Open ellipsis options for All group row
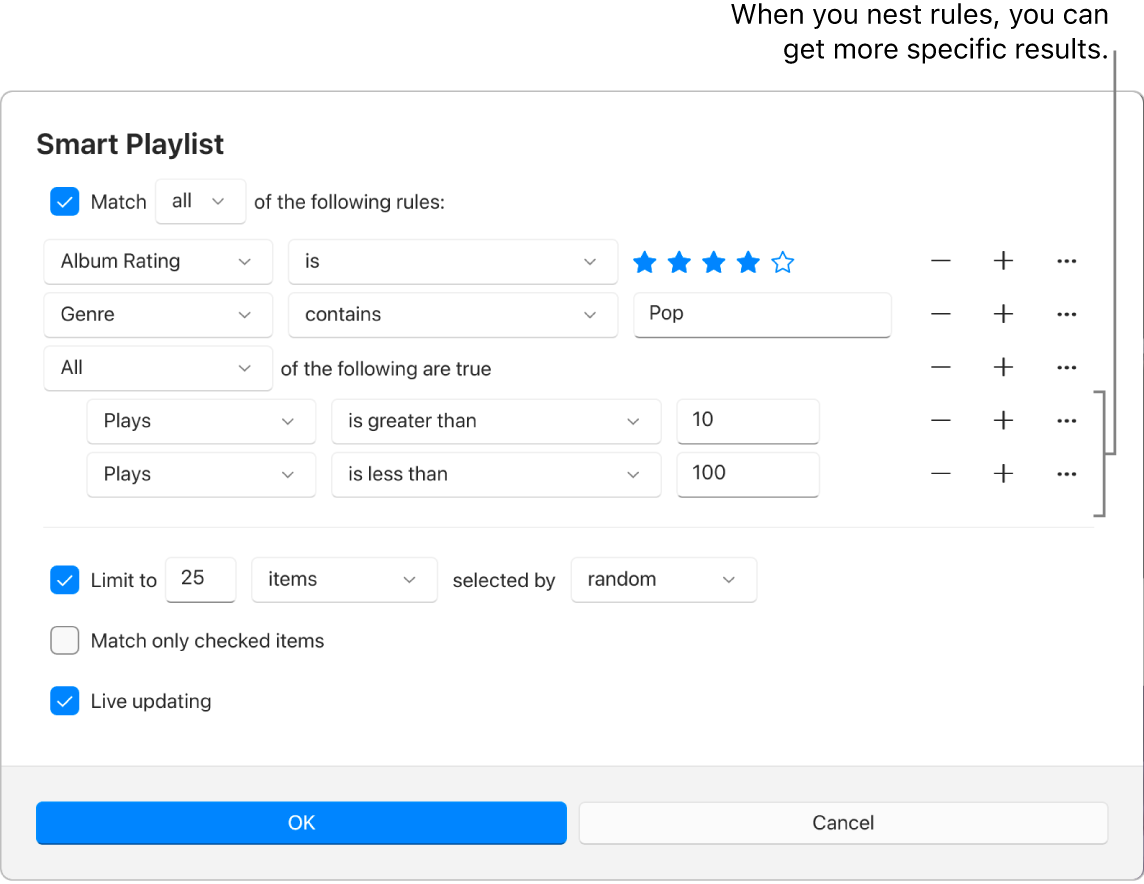Screen dimensions: 1144x884 (1067, 368)
